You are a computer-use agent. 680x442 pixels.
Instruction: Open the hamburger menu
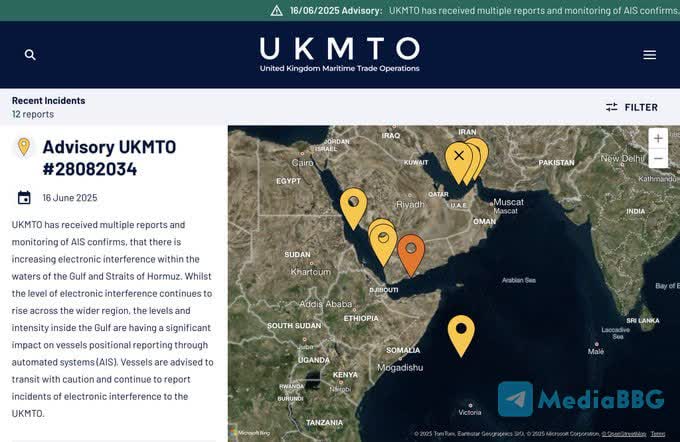tap(649, 55)
